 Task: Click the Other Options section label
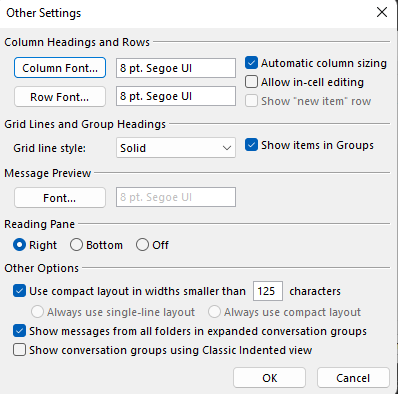coord(41,268)
